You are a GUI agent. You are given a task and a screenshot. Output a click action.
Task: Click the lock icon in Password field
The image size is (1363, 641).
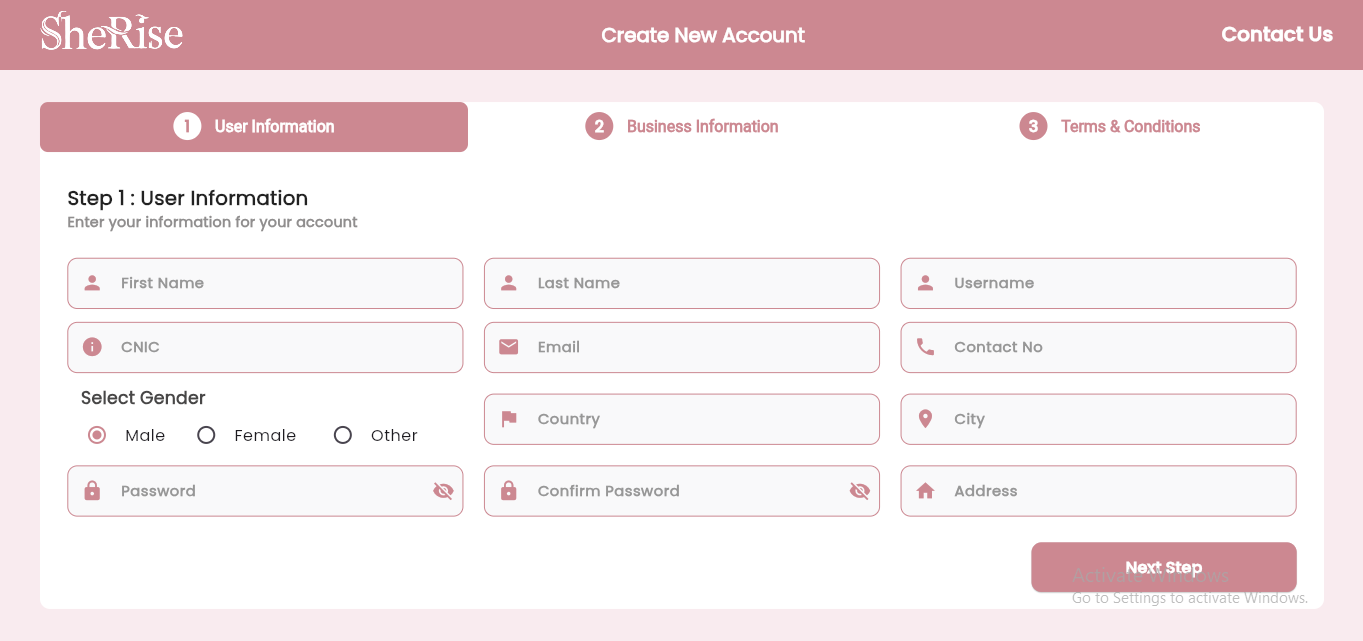(x=92, y=491)
